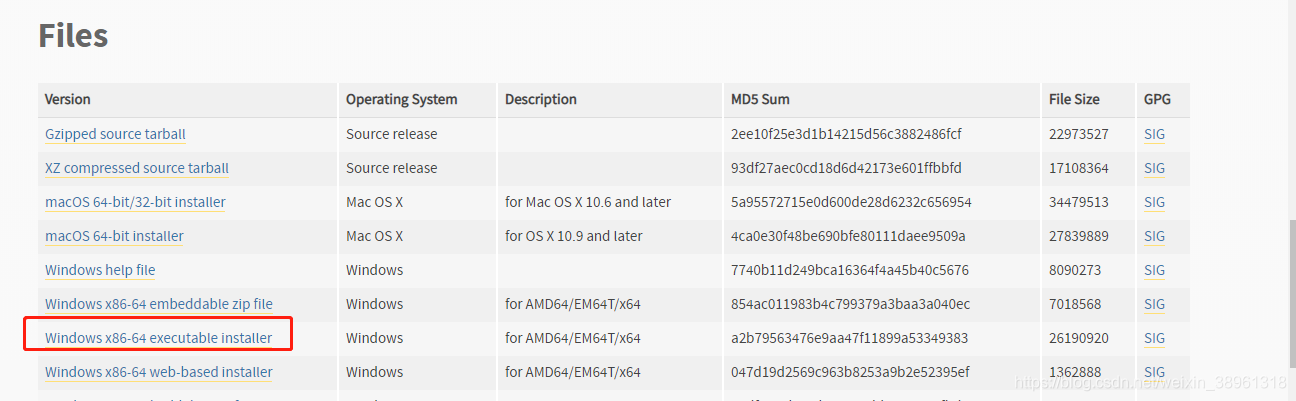Download Windows x86-64 web-based installer

point(159,372)
